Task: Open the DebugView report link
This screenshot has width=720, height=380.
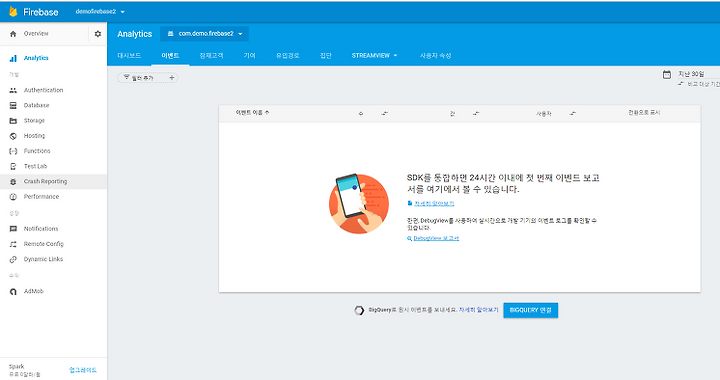Action: tap(436, 238)
